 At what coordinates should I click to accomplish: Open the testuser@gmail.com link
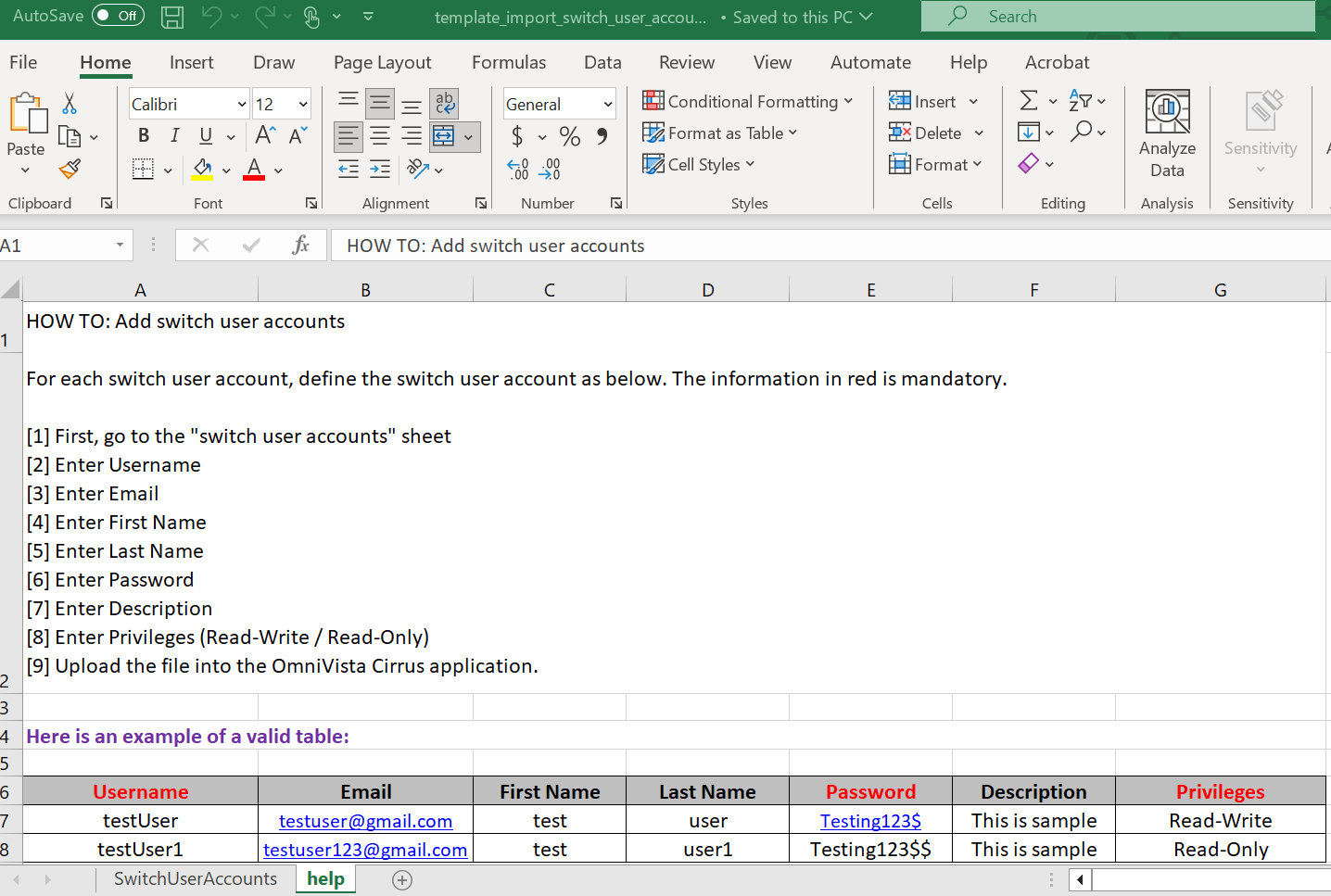[366, 821]
